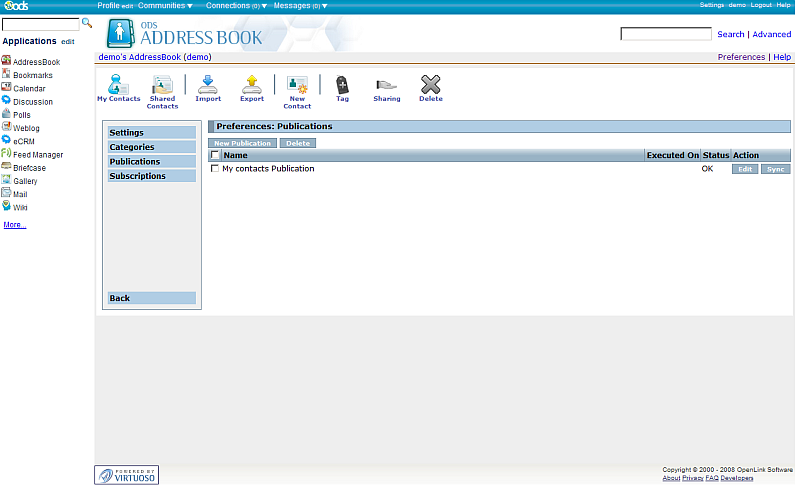Click Sync for My contacts Publication
This screenshot has height=497, width=800.
[x=775, y=169]
